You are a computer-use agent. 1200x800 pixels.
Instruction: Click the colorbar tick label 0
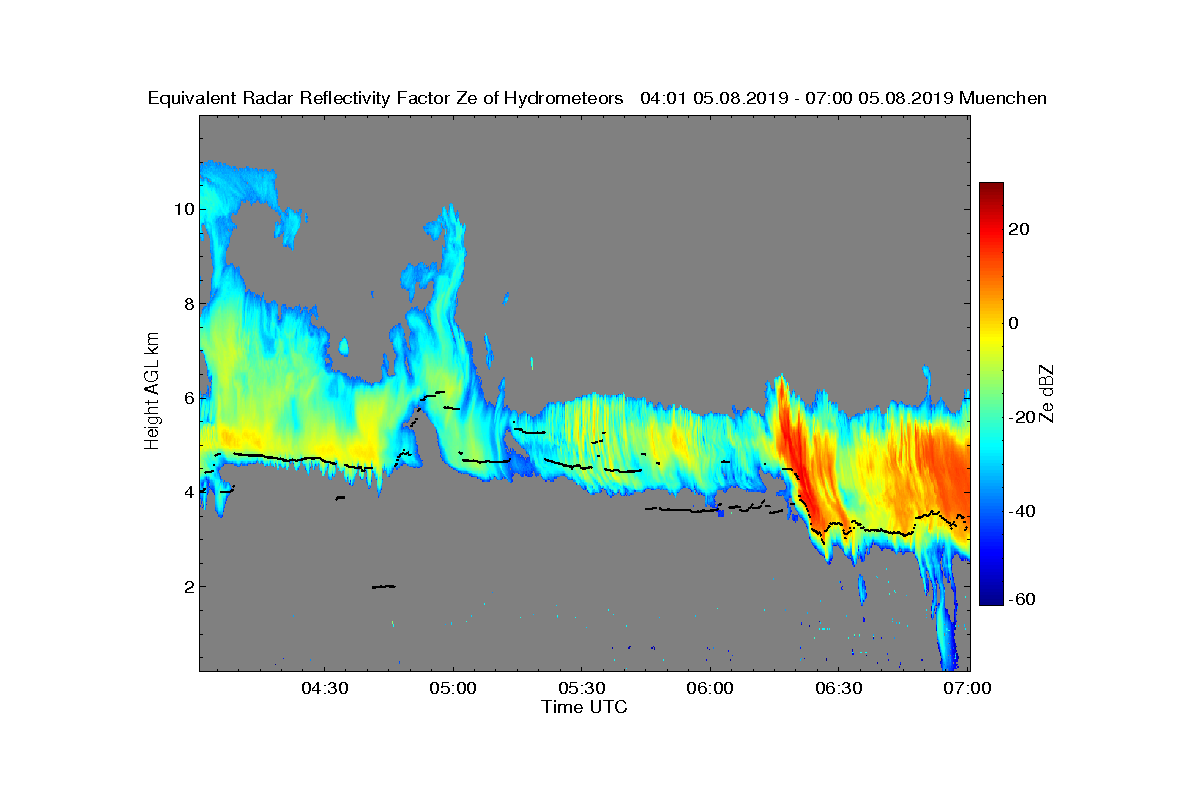1014,323
